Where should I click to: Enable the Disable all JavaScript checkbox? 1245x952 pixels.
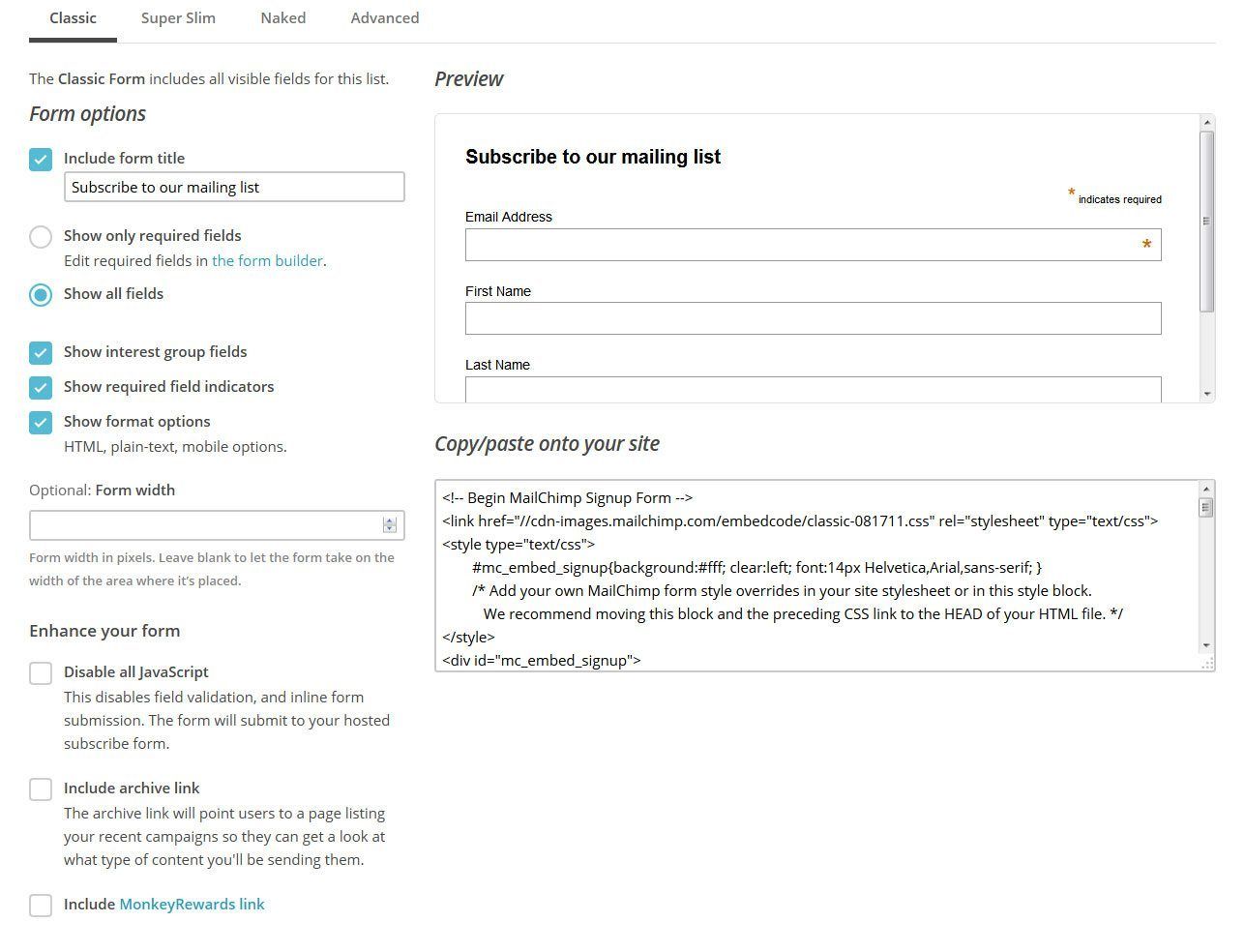point(41,672)
